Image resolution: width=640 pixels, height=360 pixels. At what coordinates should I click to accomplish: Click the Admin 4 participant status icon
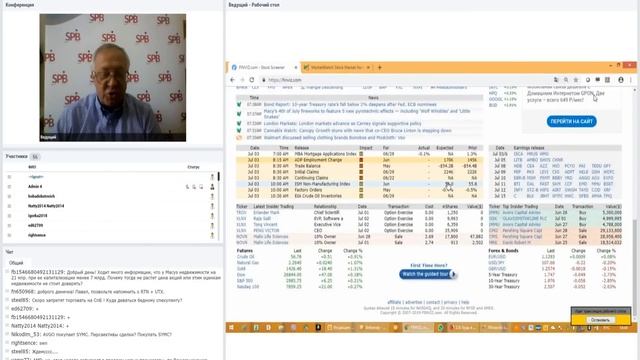(x=212, y=187)
